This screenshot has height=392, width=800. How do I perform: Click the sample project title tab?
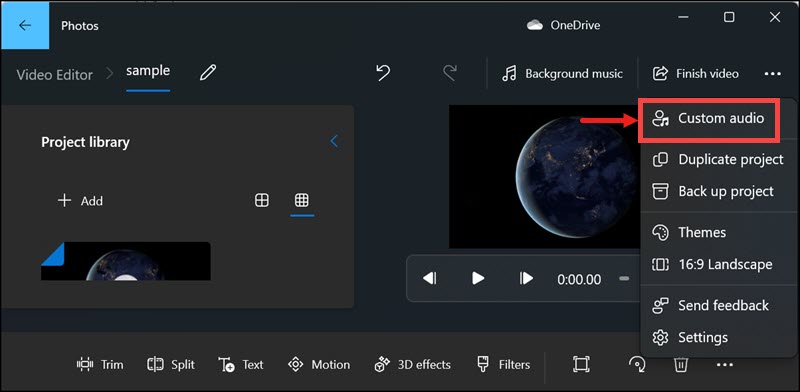click(148, 71)
